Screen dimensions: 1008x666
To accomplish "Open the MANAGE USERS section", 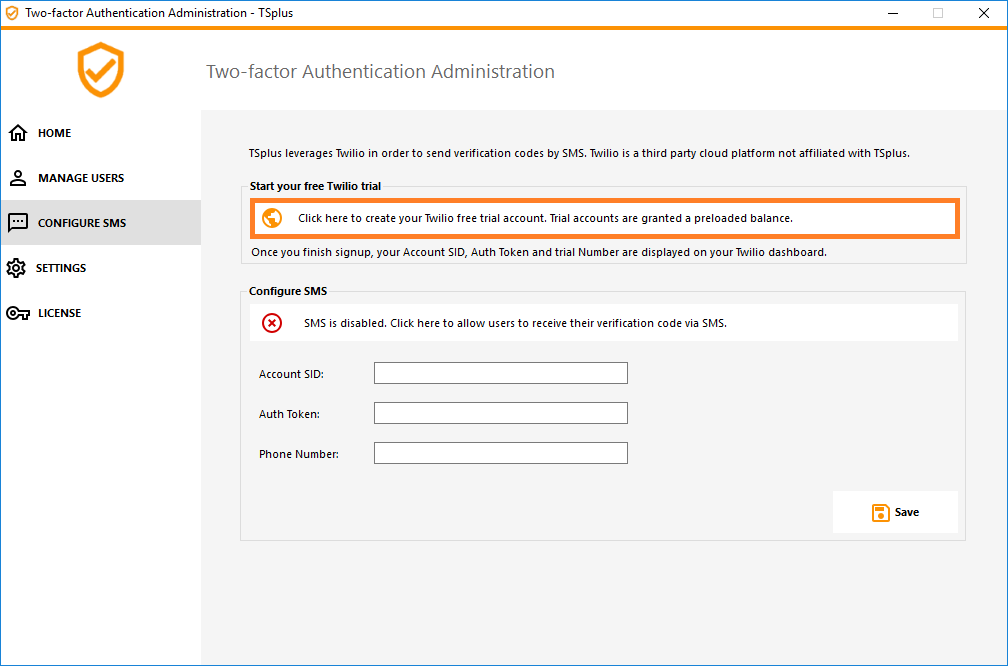I will [x=80, y=177].
